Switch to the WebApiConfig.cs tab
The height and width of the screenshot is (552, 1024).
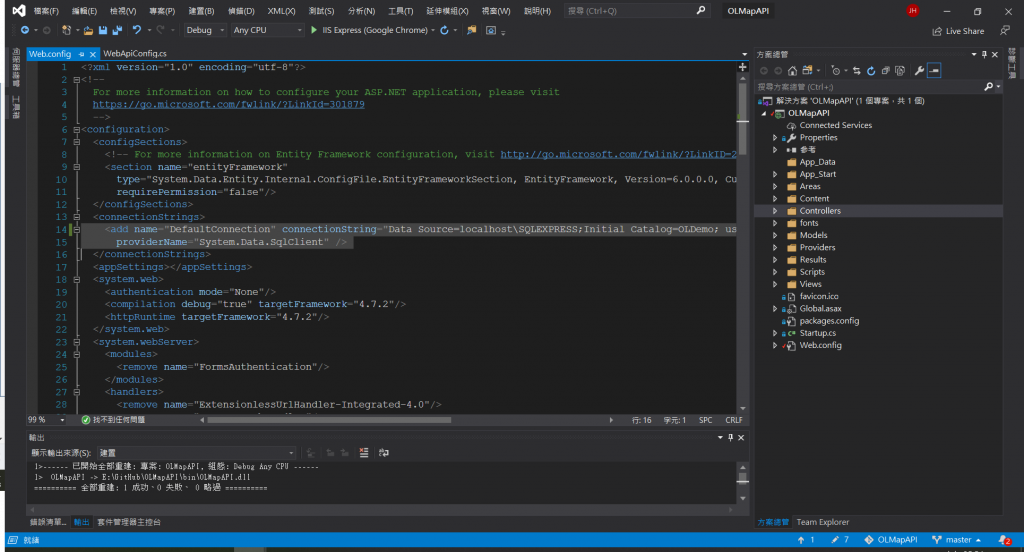click(x=134, y=53)
